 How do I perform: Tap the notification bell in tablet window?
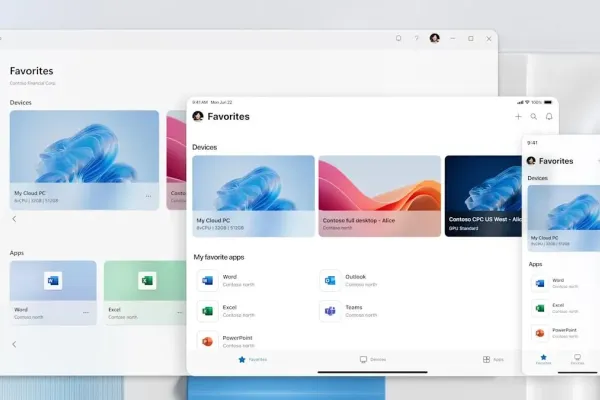click(x=549, y=116)
